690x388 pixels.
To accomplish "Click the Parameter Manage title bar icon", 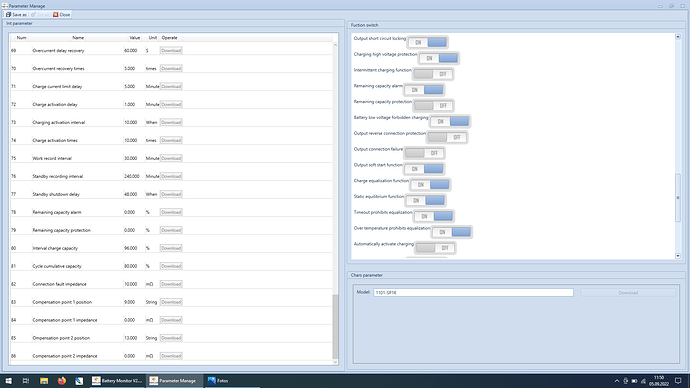I will coord(4,6).
